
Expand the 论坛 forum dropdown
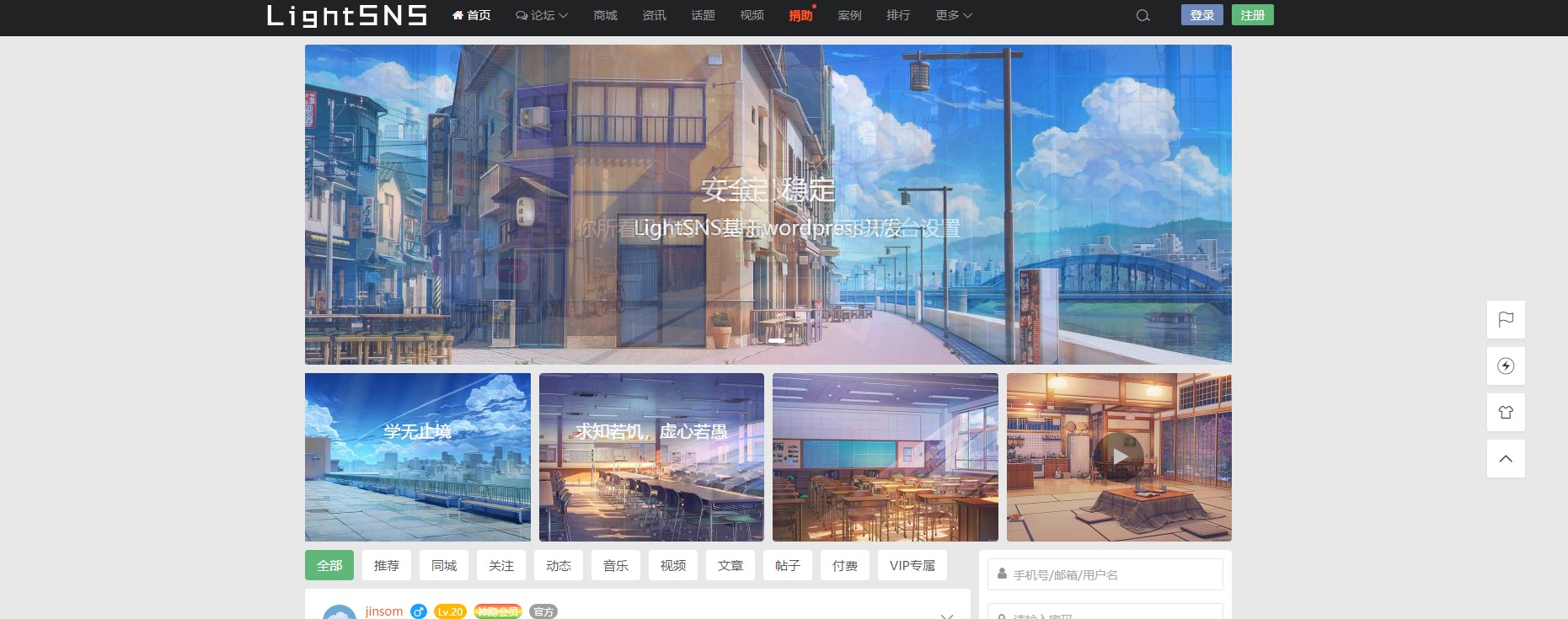(x=542, y=15)
